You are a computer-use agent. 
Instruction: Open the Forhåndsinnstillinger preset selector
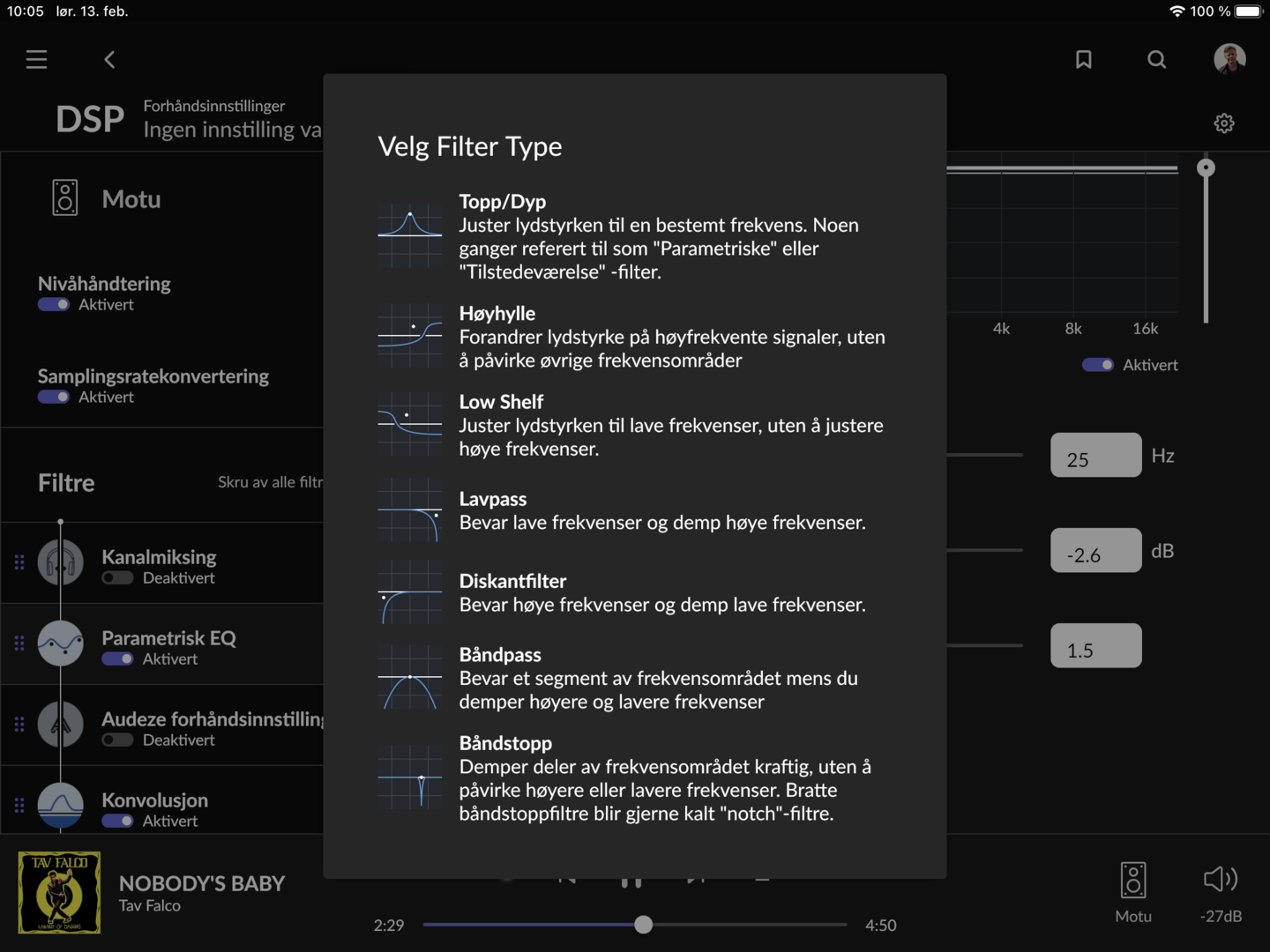coord(231,119)
